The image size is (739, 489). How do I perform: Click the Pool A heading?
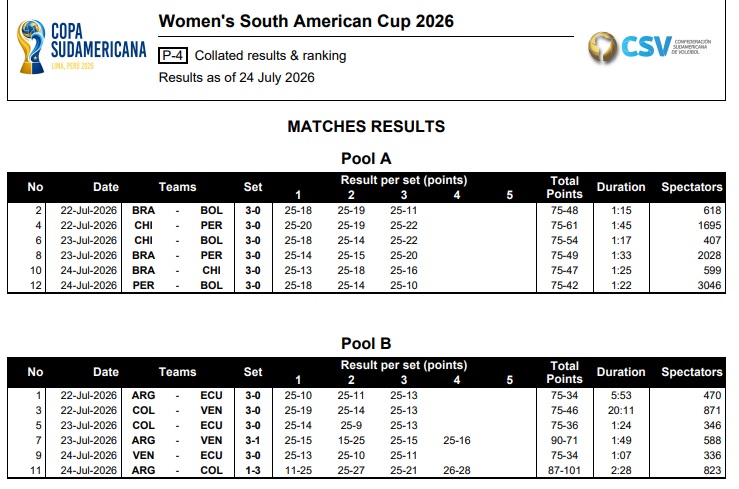tap(366, 158)
